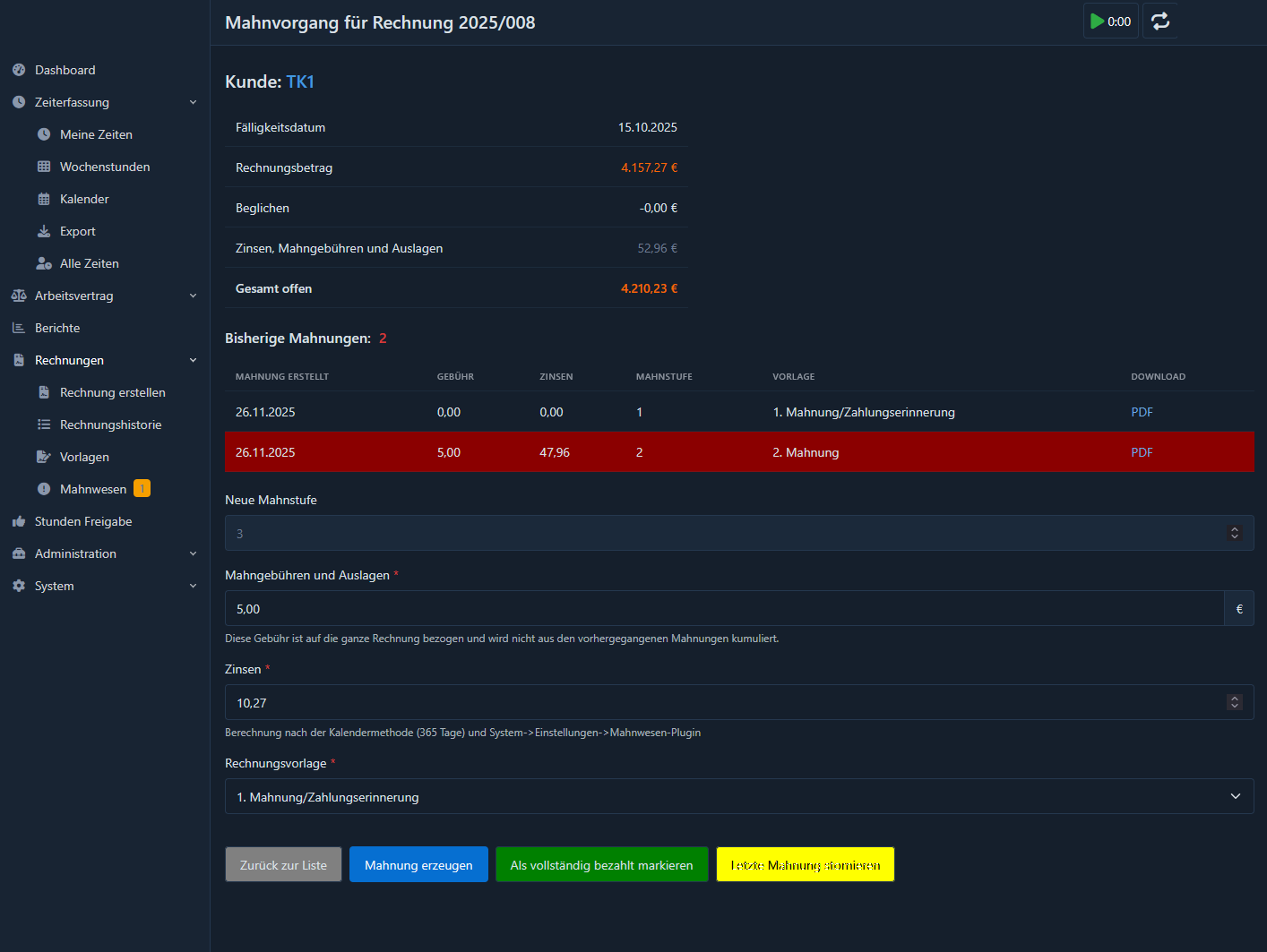Open Mahnwesen with the notification badge

[92, 488]
